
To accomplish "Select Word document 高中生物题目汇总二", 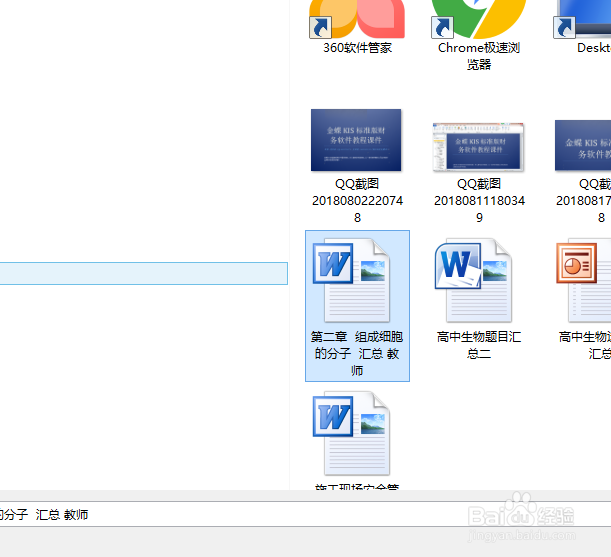I will pyautogui.click(x=473, y=281).
